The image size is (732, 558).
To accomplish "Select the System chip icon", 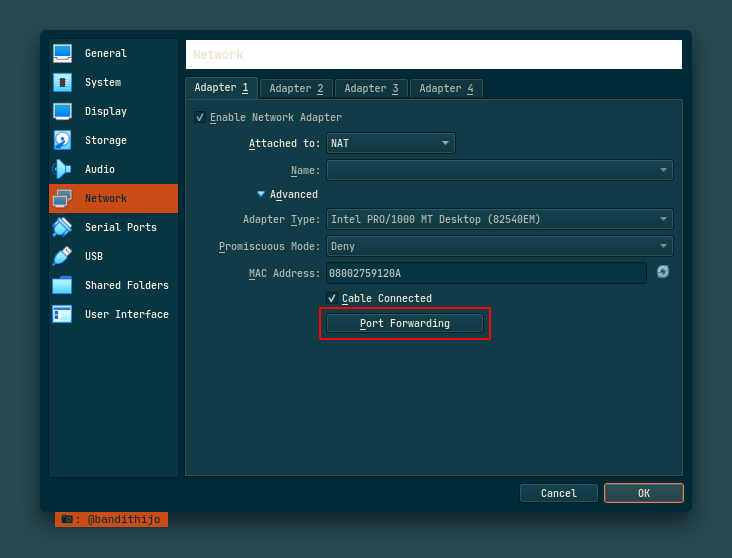I will coord(62,82).
